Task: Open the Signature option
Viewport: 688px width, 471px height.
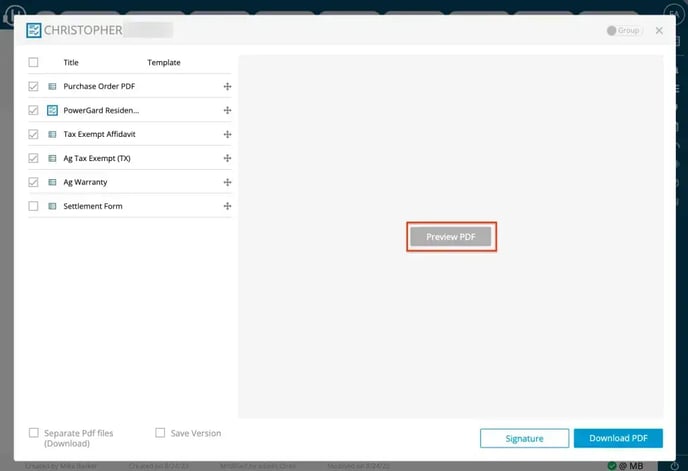Action: 524,438
